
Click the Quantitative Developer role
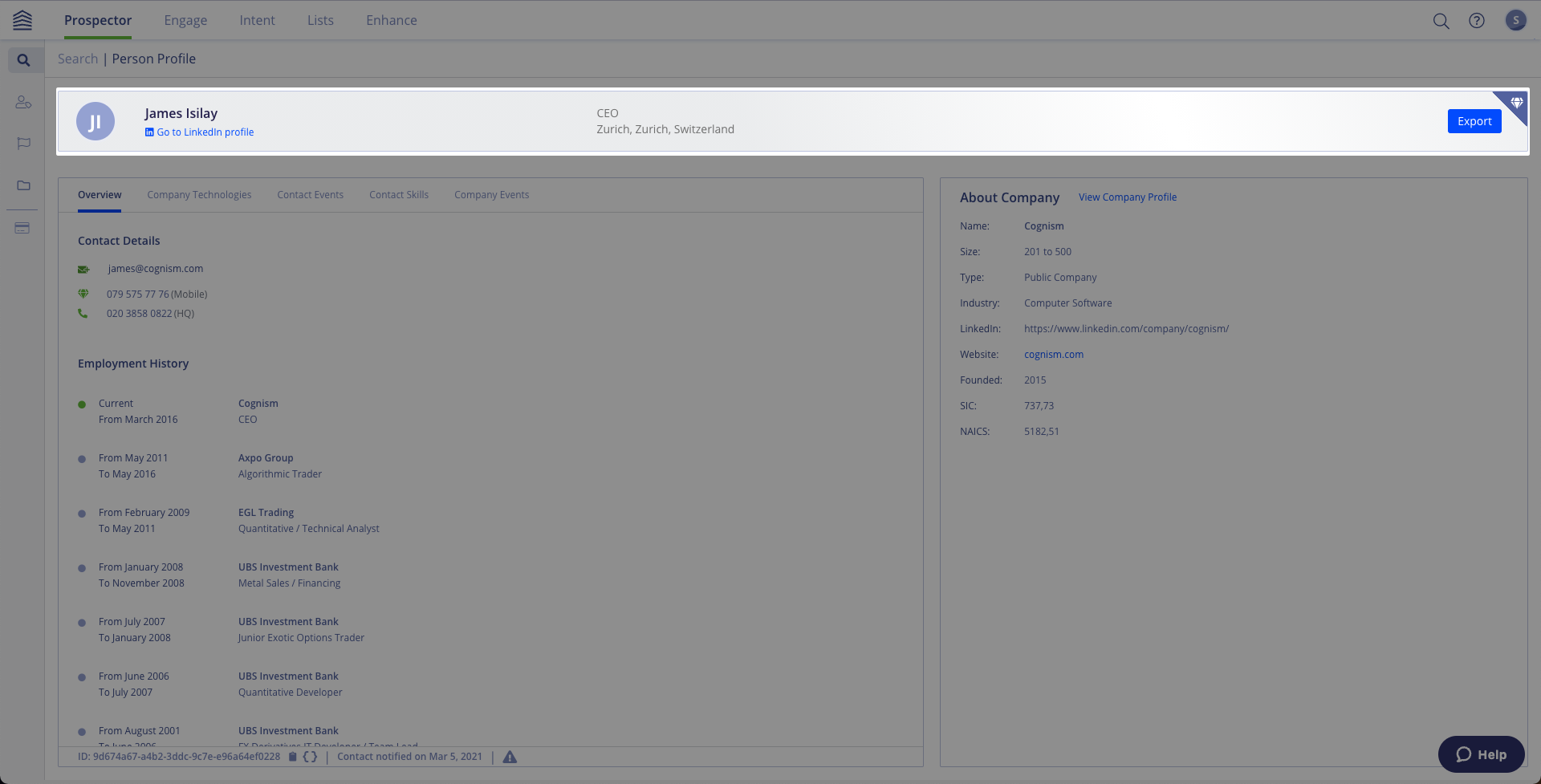point(290,693)
